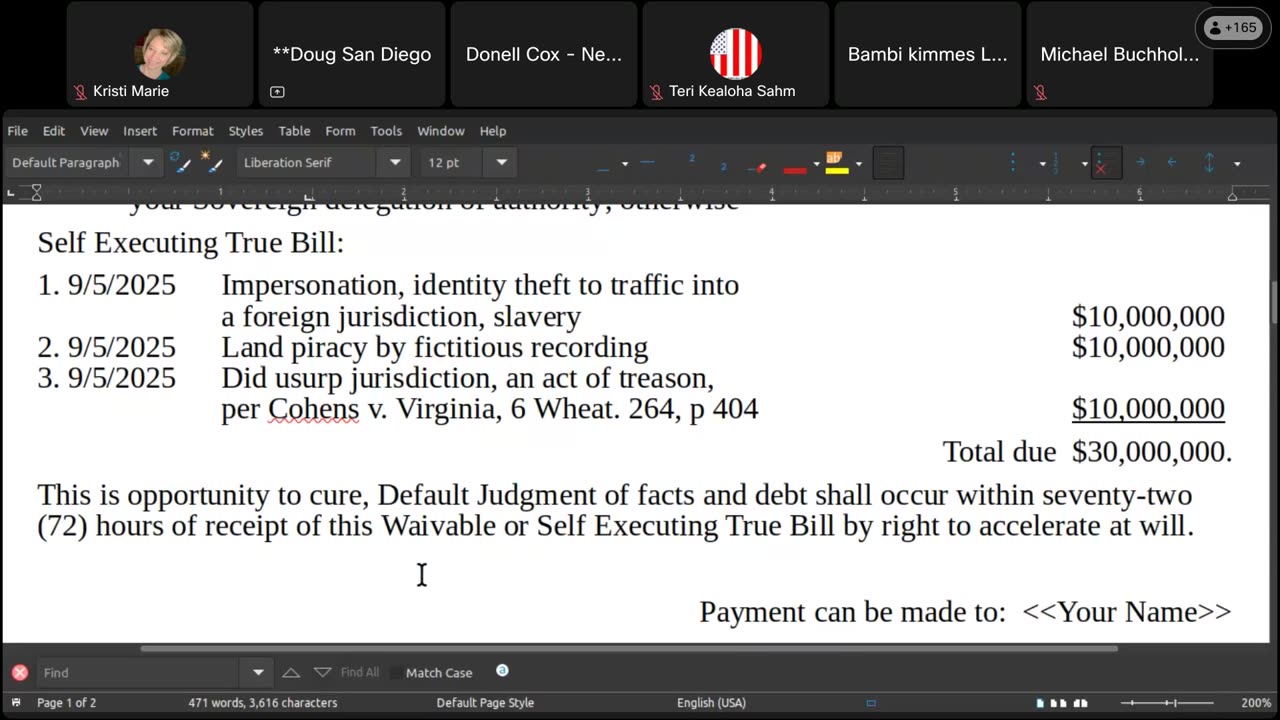Screen dimensions: 1280x720
Task: Click the line spacing icon
Action: coord(1209,163)
